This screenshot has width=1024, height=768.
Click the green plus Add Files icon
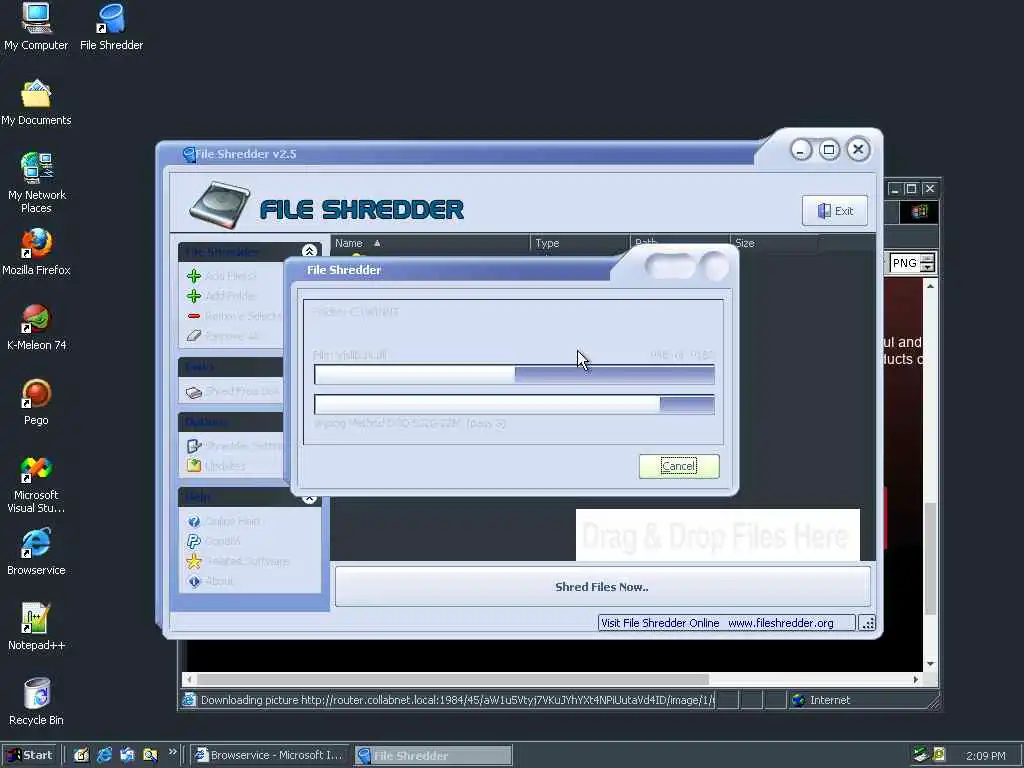194,276
